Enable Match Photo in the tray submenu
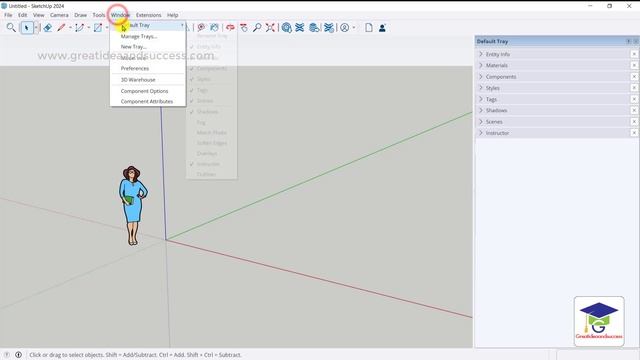Image resolution: width=640 pixels, height=360 pixels. click(x=211, y=133)
